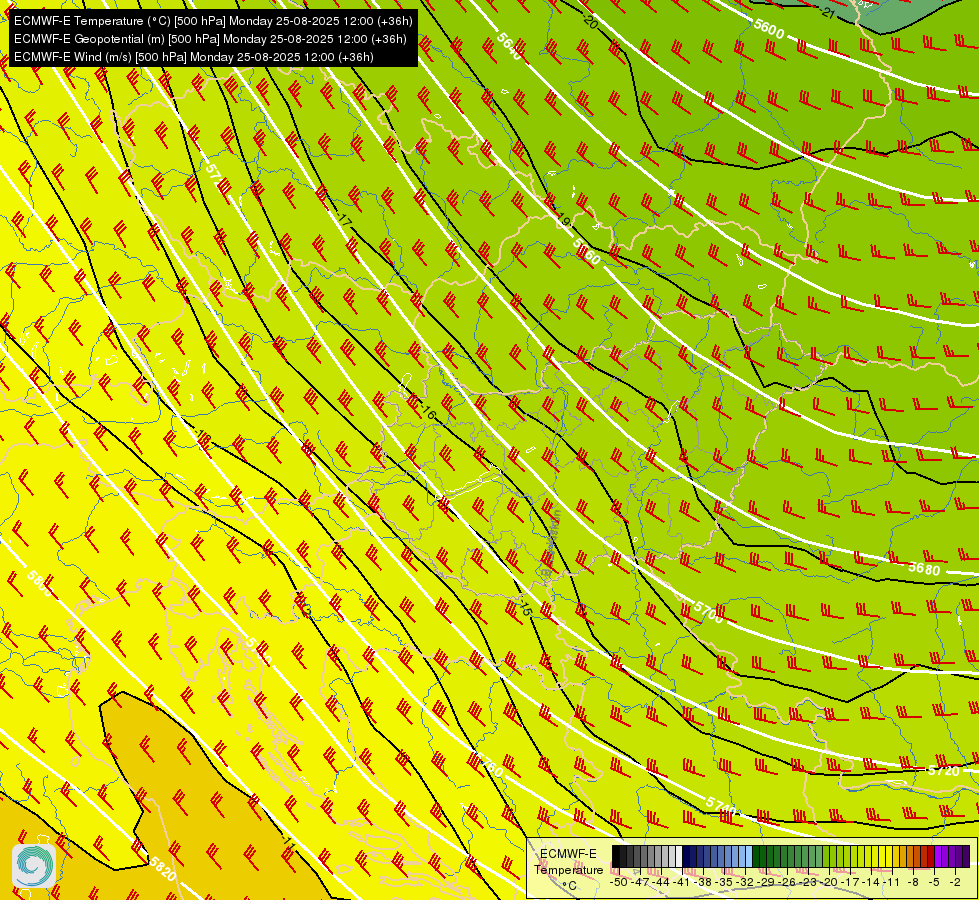The width and height of the screenshot is (979, 900).
Task: Click the -5 legend tick label
Action: [x=934, y=882]
